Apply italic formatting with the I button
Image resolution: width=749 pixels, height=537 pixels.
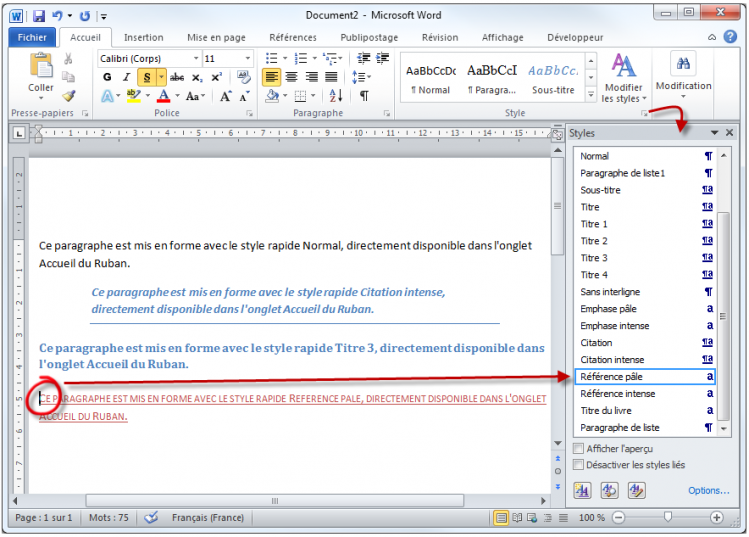(x=126, y=77)
